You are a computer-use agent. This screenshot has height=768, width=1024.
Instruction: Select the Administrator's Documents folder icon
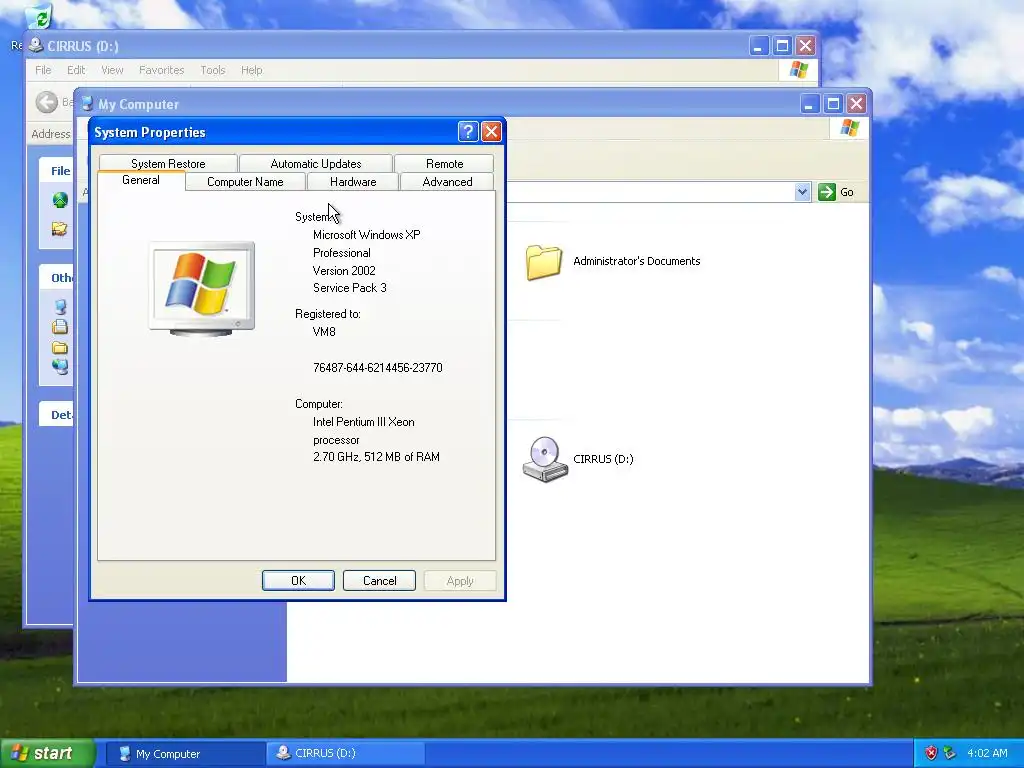pyautogui.click(x=543, y=262)
